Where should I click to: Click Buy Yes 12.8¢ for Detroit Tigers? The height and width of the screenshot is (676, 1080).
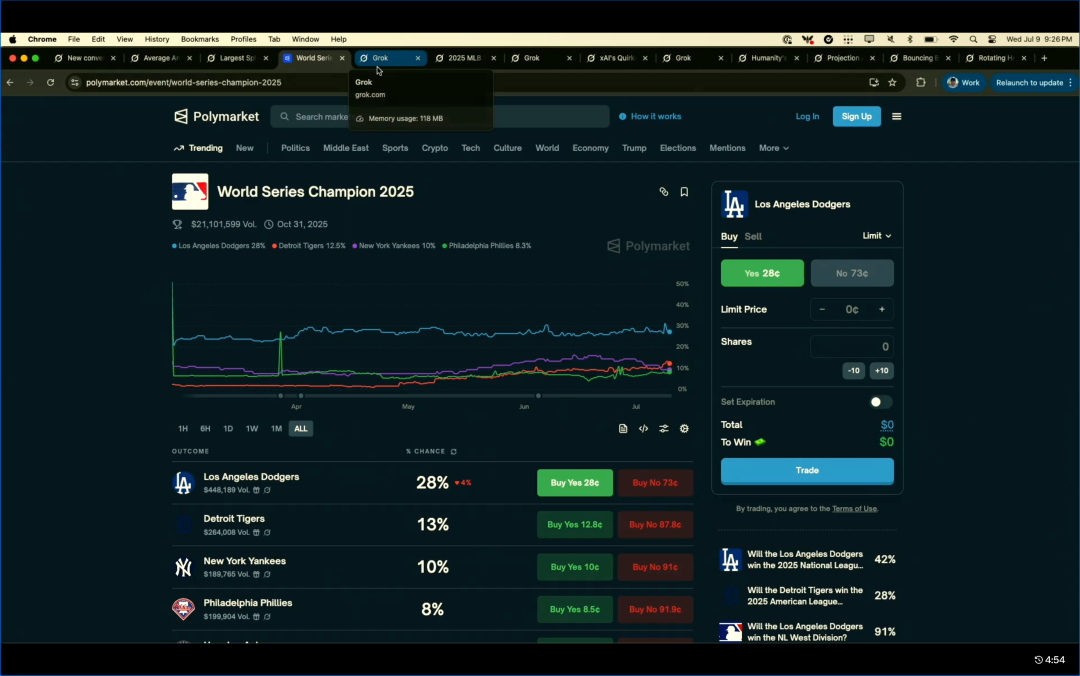click(x=574, y=525)
